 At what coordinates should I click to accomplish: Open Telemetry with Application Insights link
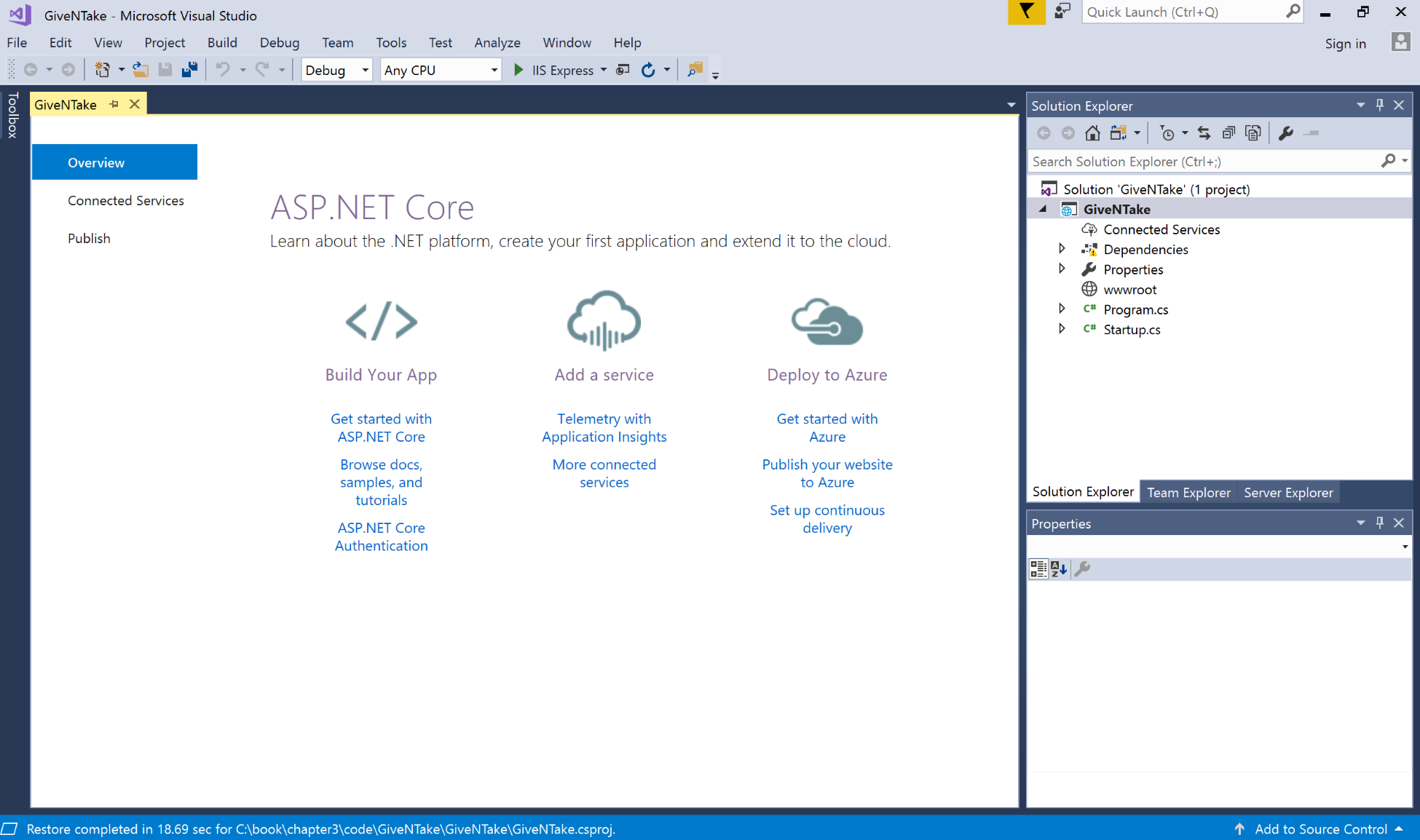pos(604,427)
